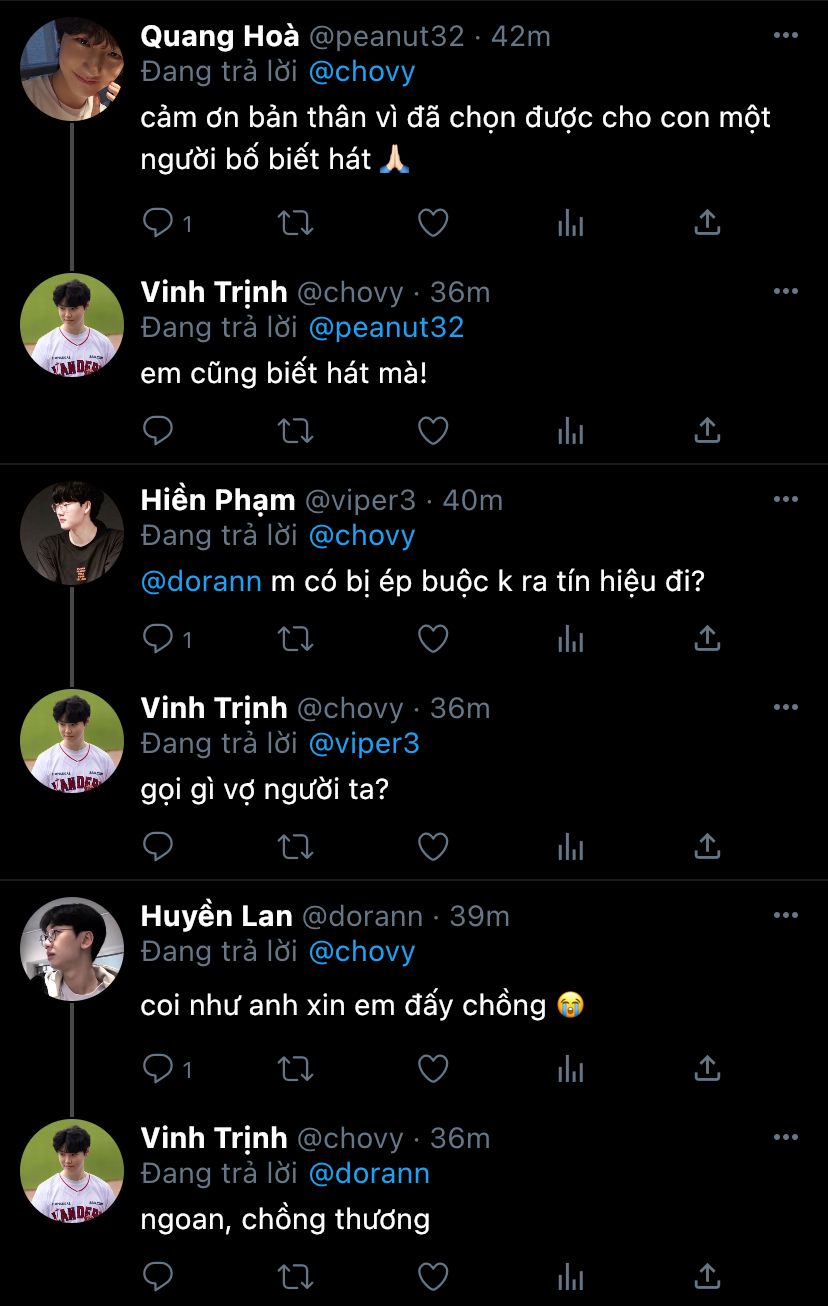This screenshot has height=1306, width=828.
Task: Open @peanut32 link in Vinh Trịnh's reply
Action: [x=386, y=328]
